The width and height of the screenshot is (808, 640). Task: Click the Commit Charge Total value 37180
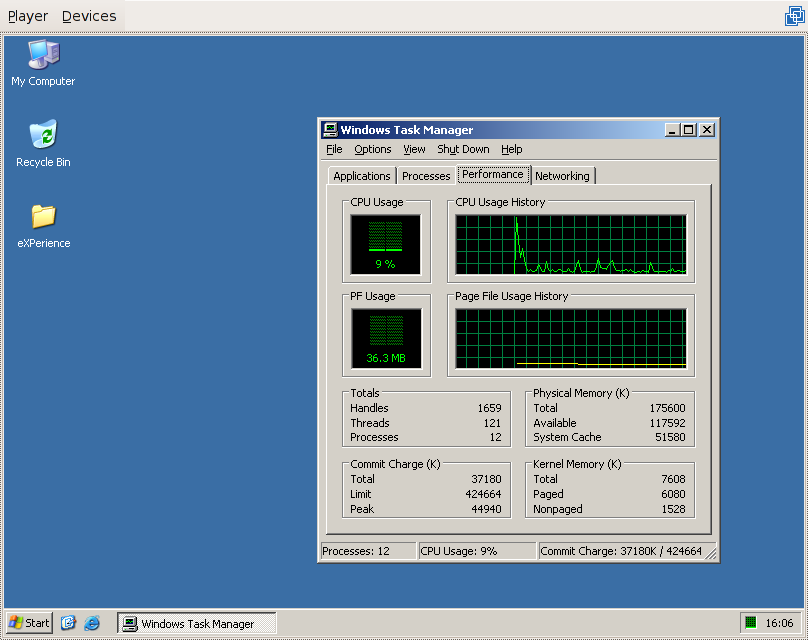(486, 479)
